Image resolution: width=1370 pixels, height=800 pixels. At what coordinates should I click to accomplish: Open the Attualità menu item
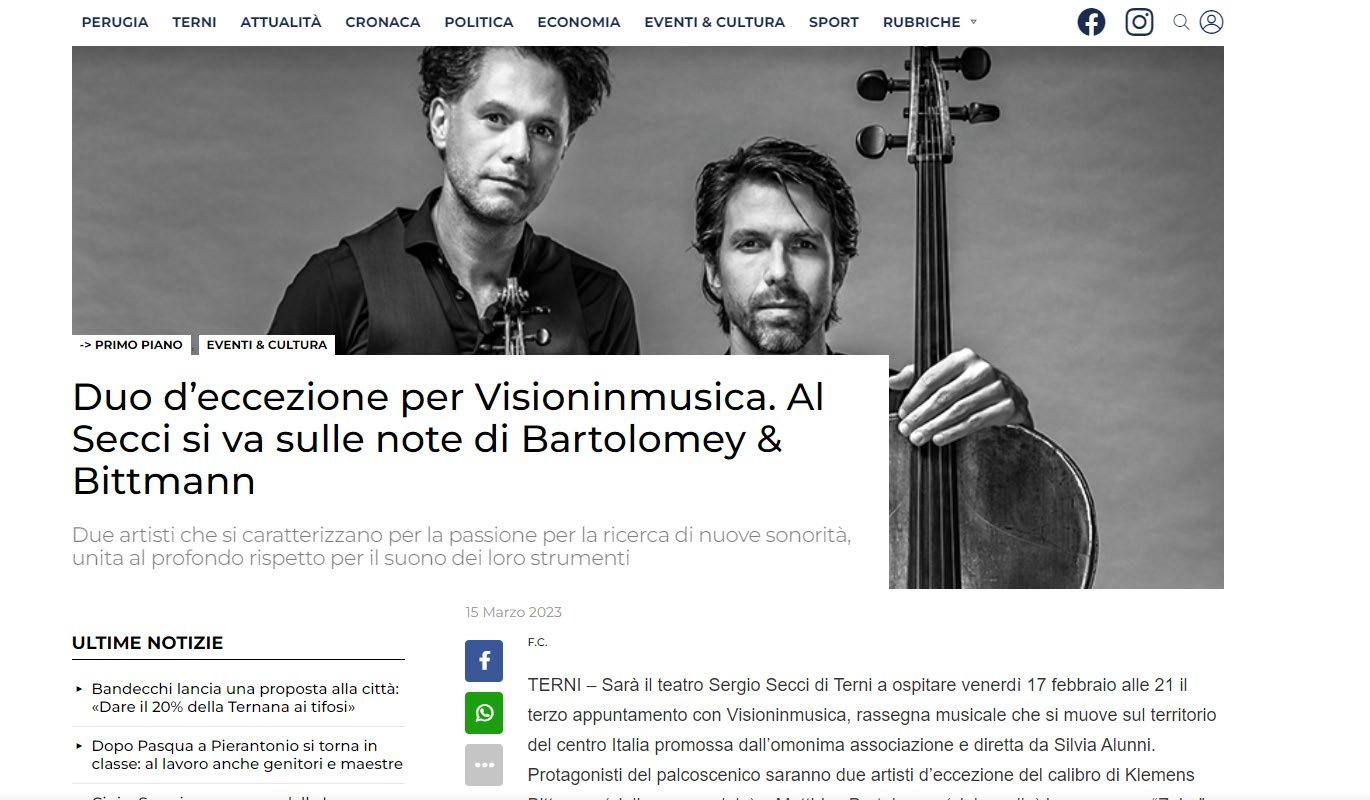[x=281, y=22]
